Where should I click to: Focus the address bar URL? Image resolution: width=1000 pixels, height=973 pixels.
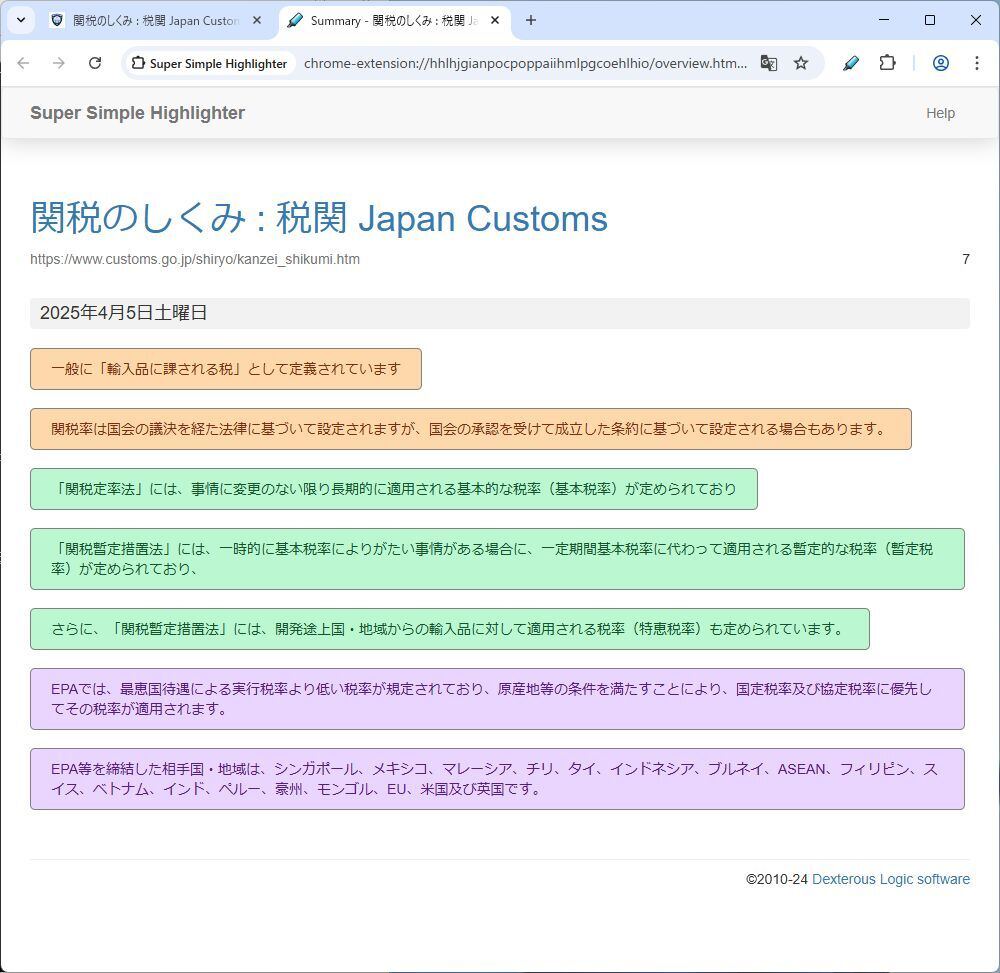click(x=526, y=63)
